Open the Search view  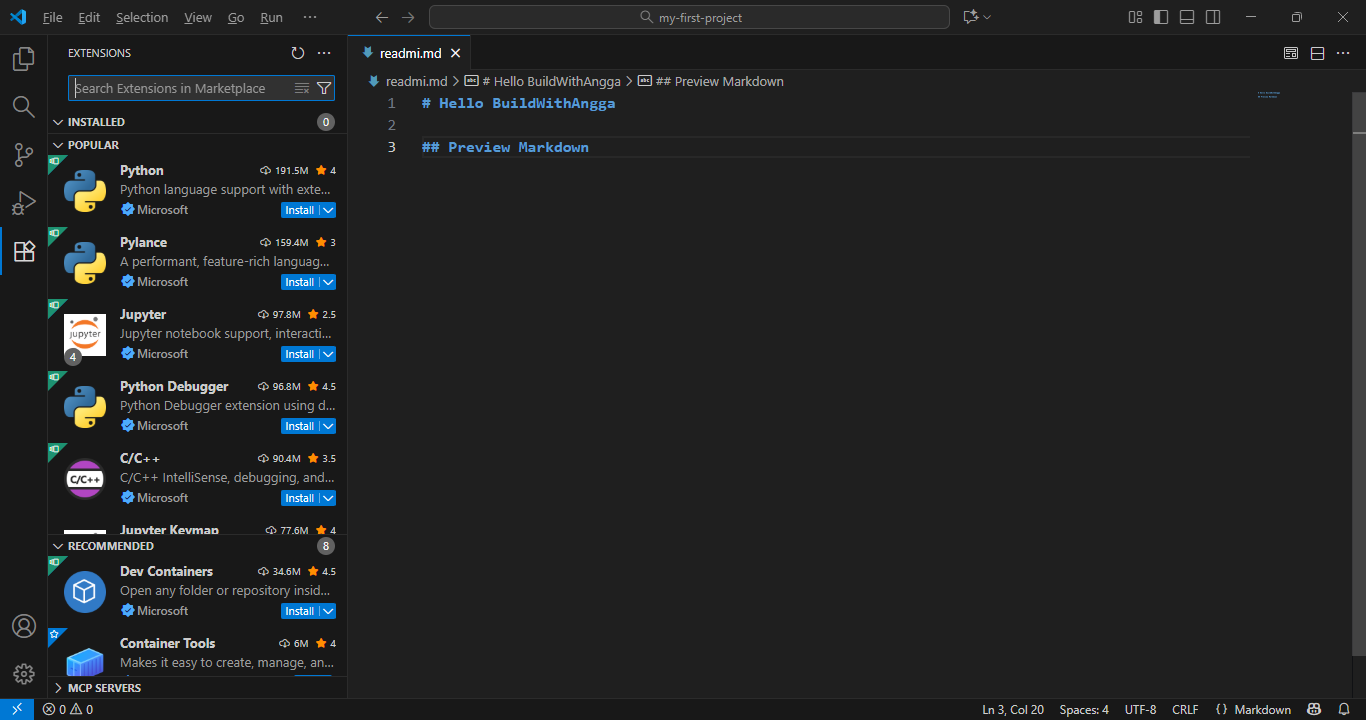pos(23,106)
